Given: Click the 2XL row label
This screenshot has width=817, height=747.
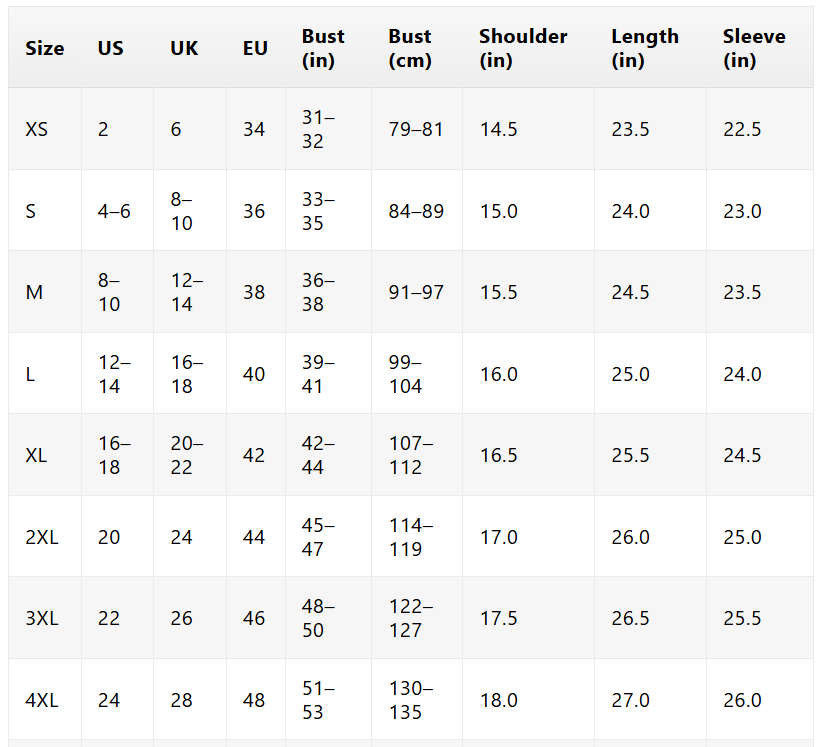Looking at the screenshot, I should 45,537.
